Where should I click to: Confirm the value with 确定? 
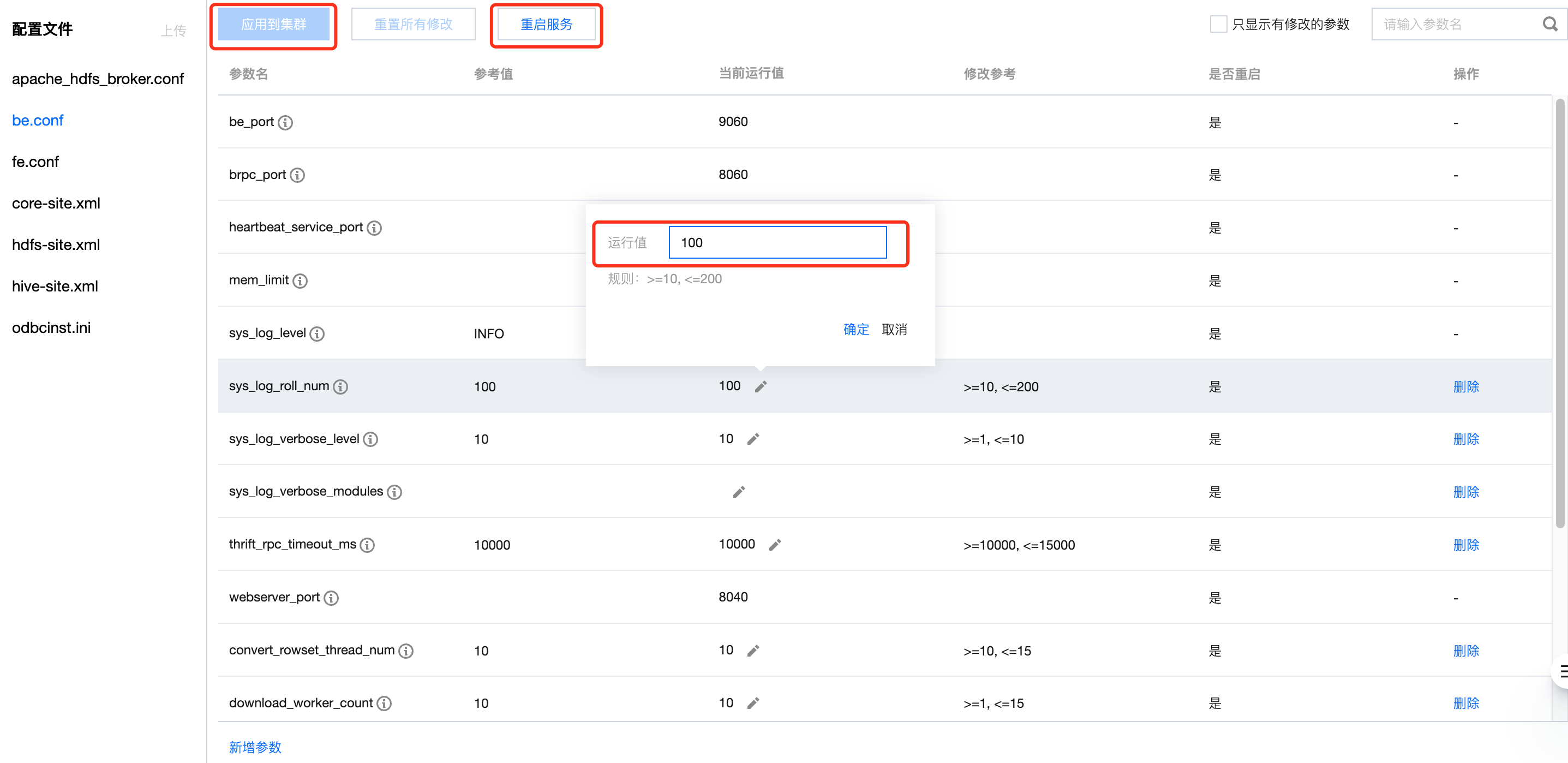click(x=855, y=330)
